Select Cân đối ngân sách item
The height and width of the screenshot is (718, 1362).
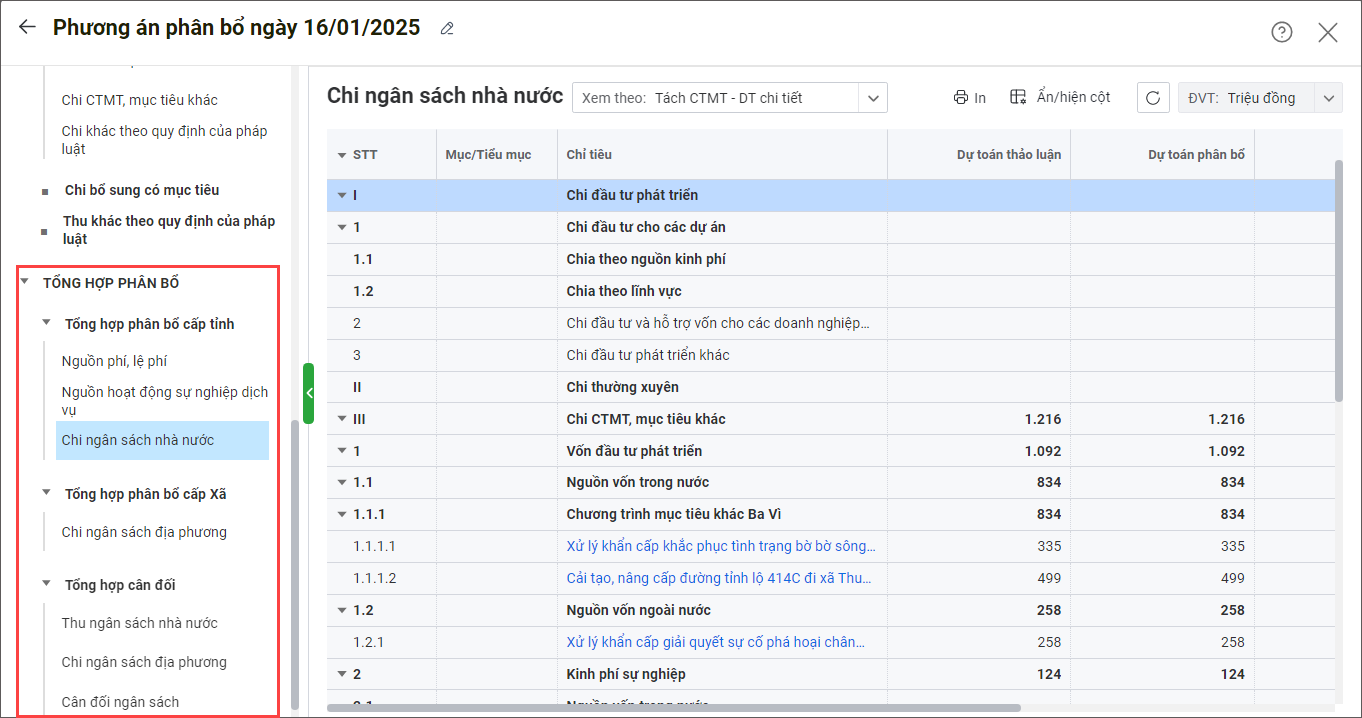(120, 702)
